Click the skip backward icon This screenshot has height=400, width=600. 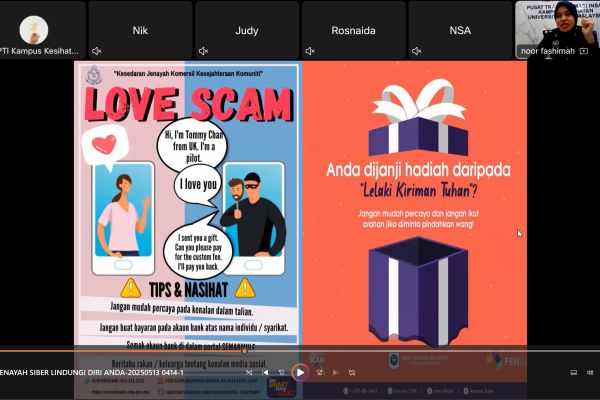(x=282, y=372)
